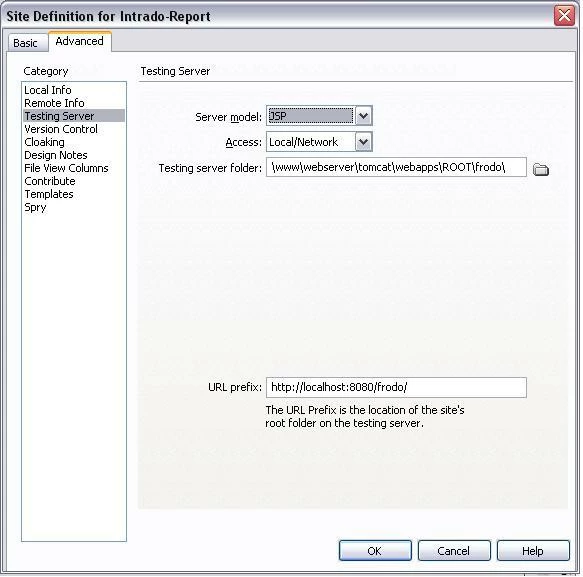Focus the Testing server folder field
583x577 pixels.
[396, 167]
